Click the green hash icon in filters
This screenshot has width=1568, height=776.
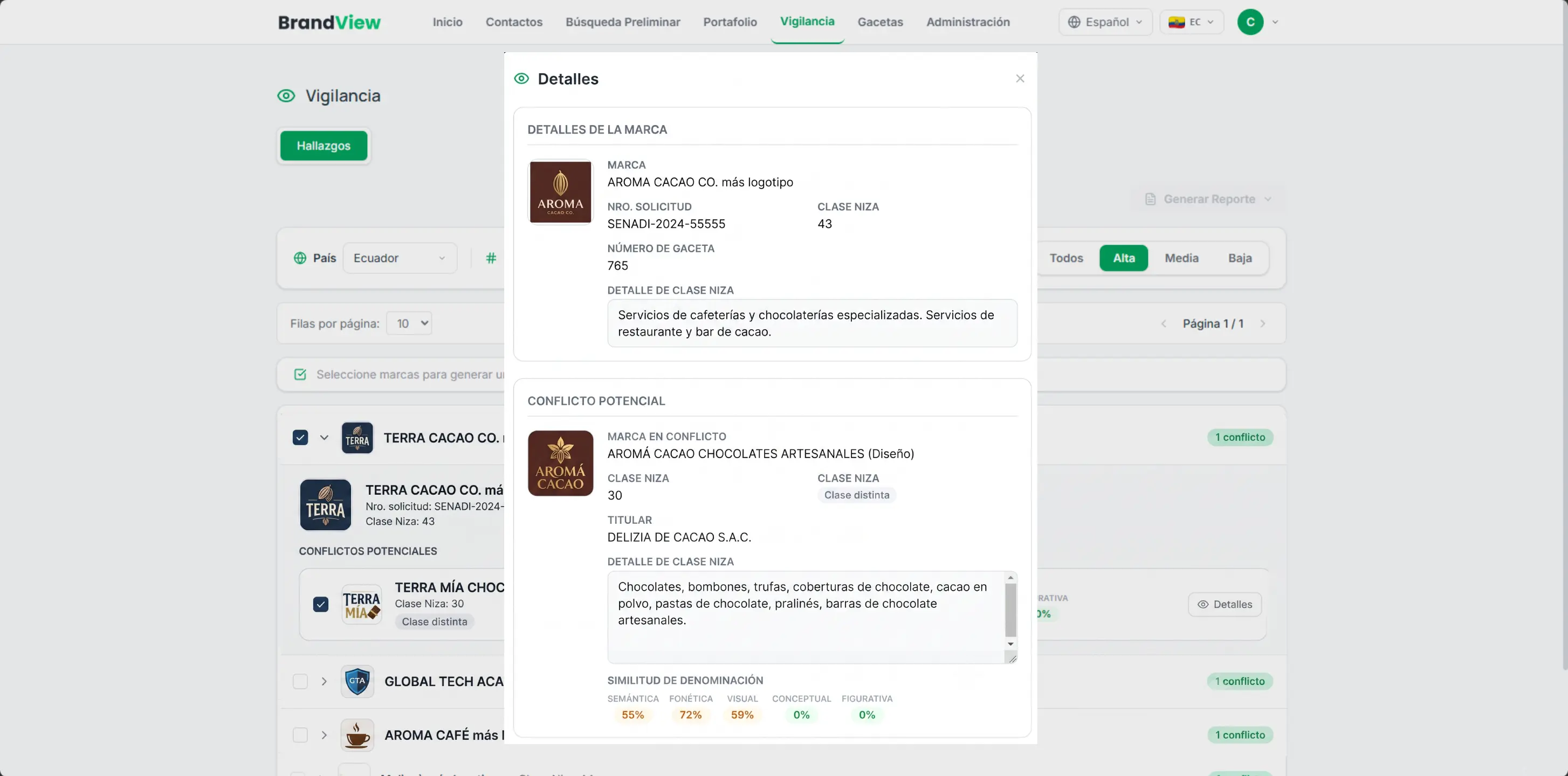491,258
